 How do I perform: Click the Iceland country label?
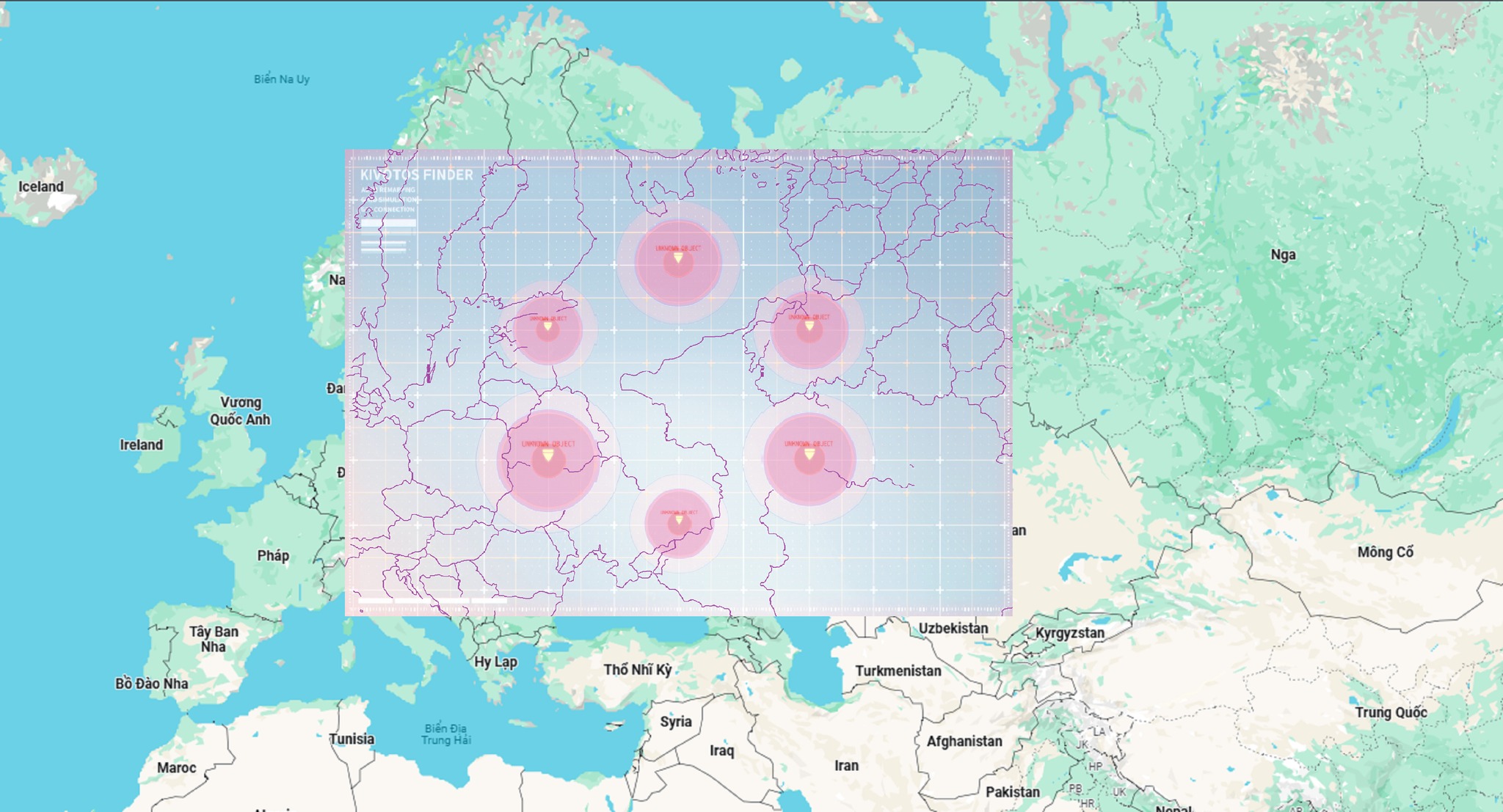tap(41, 186)
